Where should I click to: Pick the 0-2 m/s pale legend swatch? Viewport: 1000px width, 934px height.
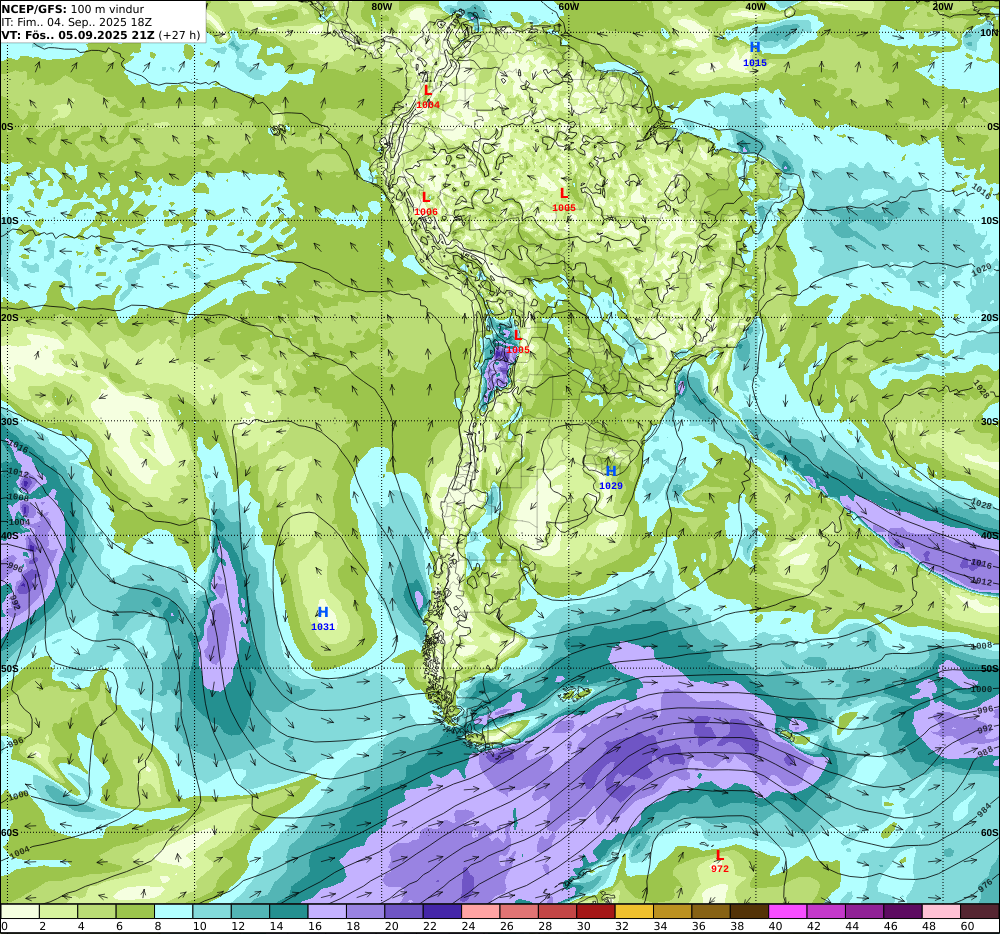click(x=20, y=911)
